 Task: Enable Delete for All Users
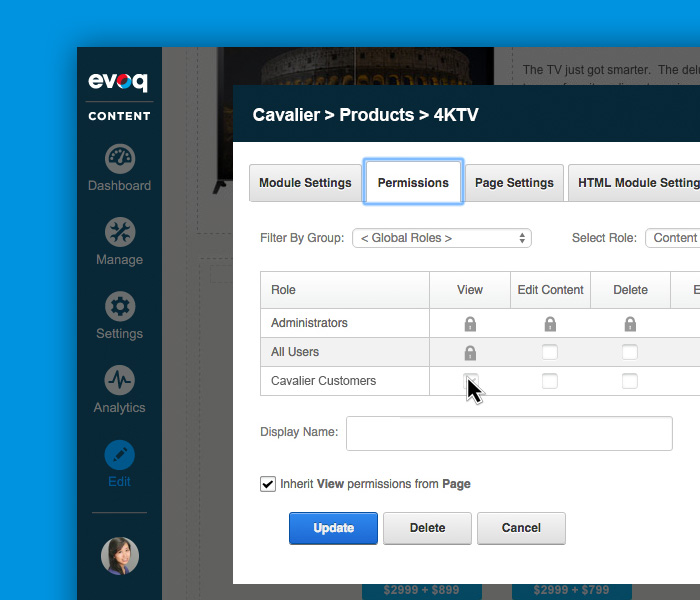629,352
